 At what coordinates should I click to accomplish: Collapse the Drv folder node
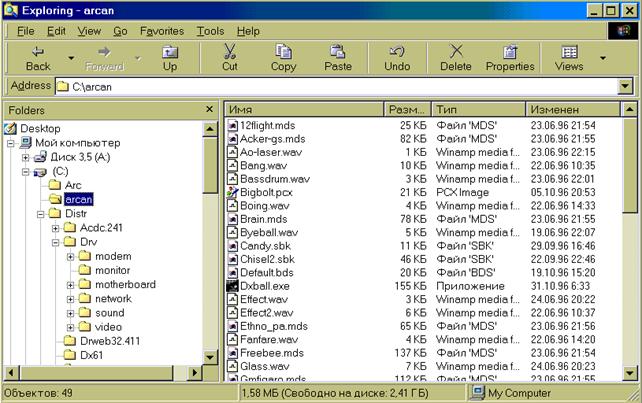pos(56,242)
